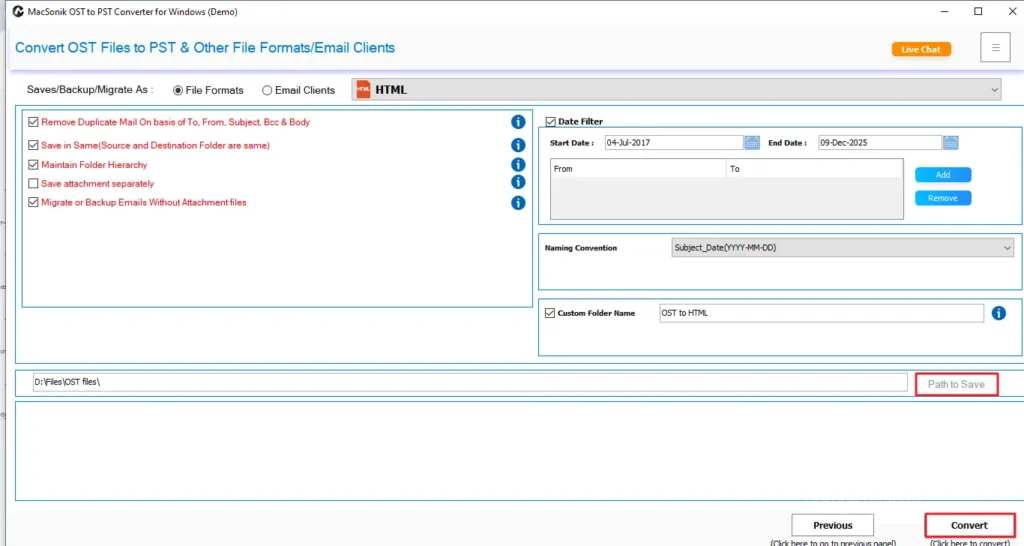Enable Save attachment separately checkbox
The height and width of the screenshot is (546, 1024).
34,184
